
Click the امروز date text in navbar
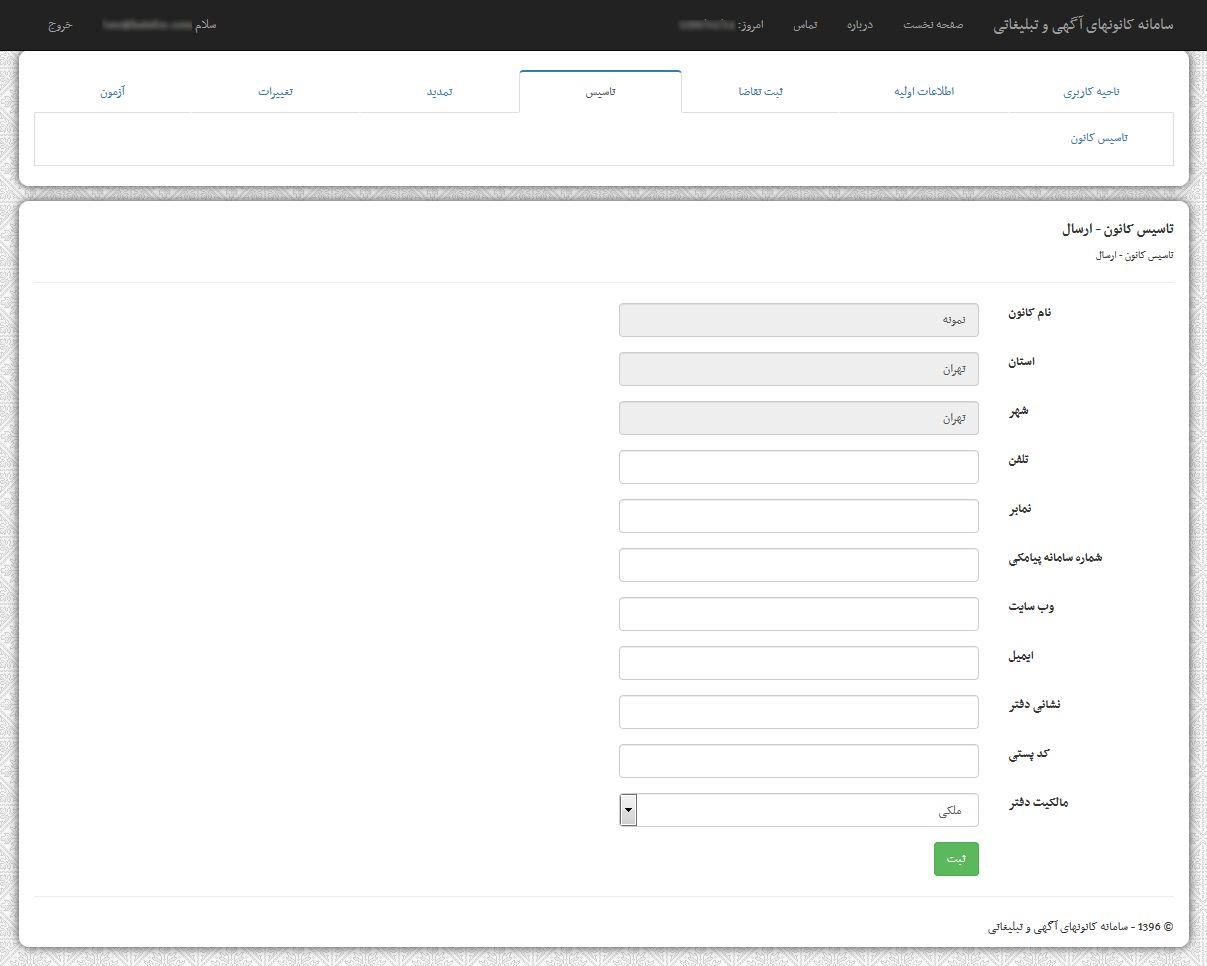(x=720, y=24)
